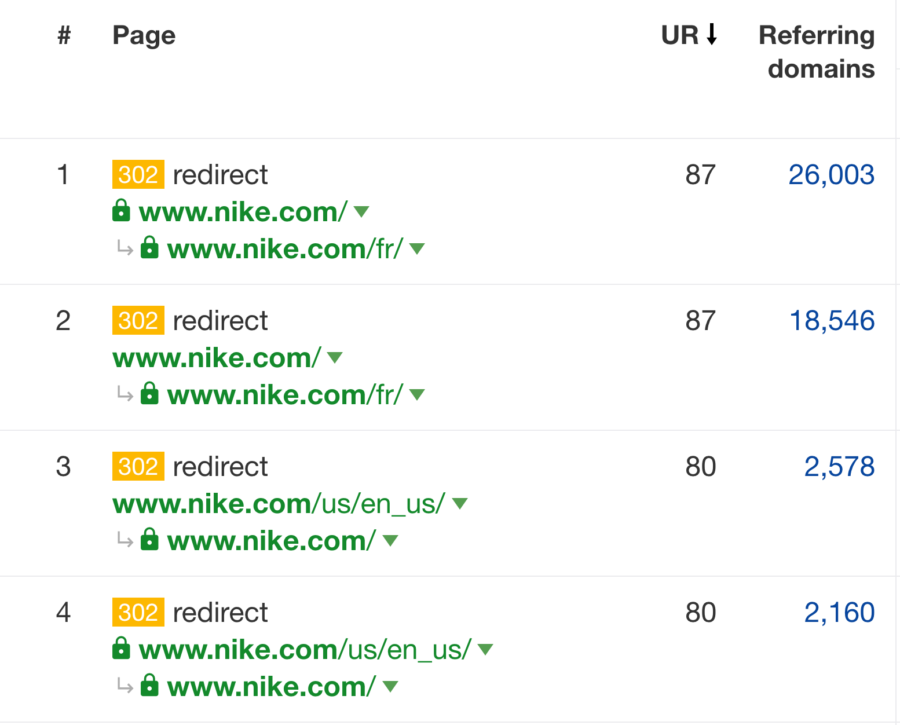900x725 pixels.
Task: Open dropdown beside row 4 target www.nike.com/
Action: [390, 686]
